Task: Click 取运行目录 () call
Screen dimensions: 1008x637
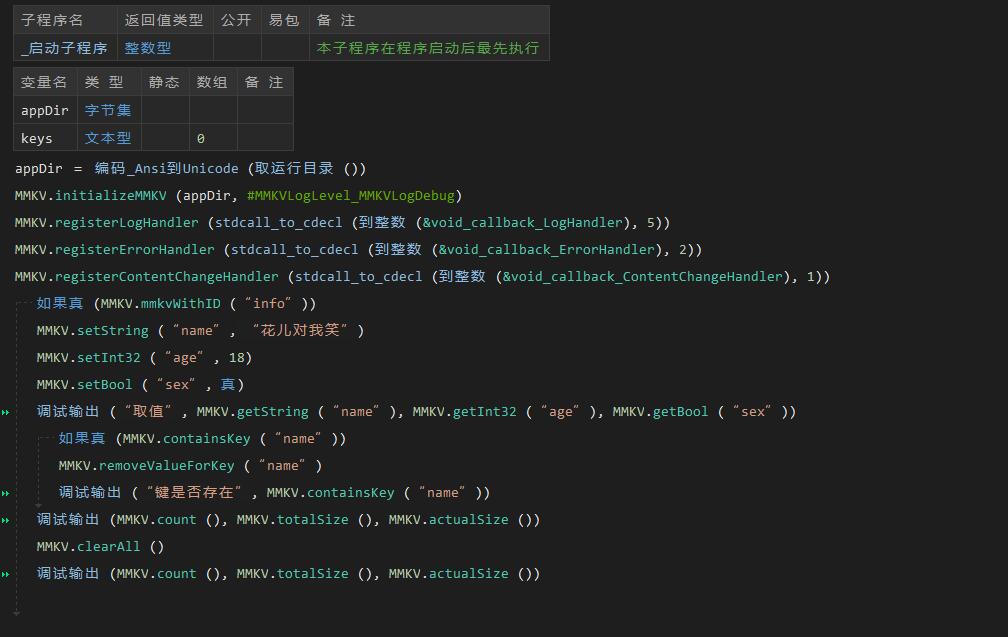Action: pos(310,168)
